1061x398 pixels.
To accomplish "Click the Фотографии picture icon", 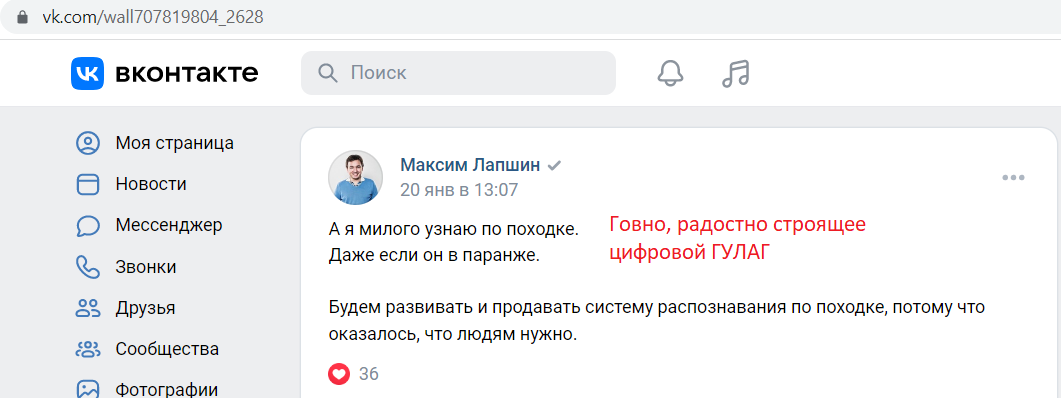I will coord(88,389).
